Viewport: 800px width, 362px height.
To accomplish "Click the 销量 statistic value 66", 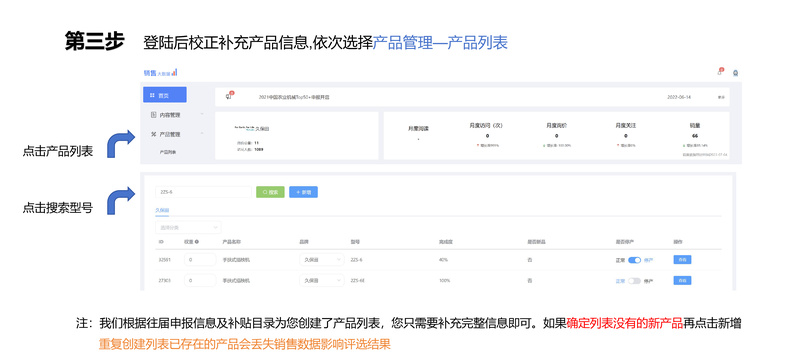I will click(x=695, y=136).
